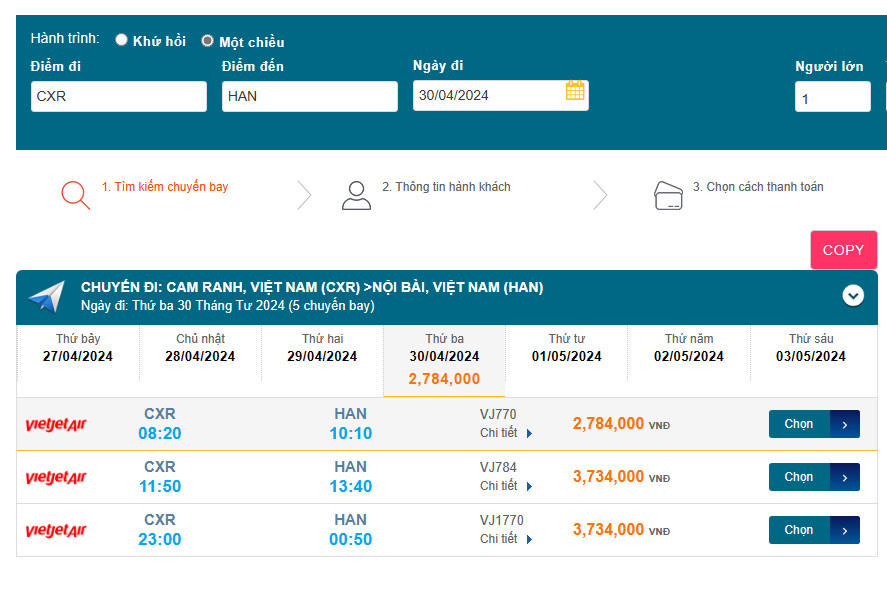Show Chi tiết details for flight VJ1770
The height and width of the screenshot is (596, 887).
point(506,539)
